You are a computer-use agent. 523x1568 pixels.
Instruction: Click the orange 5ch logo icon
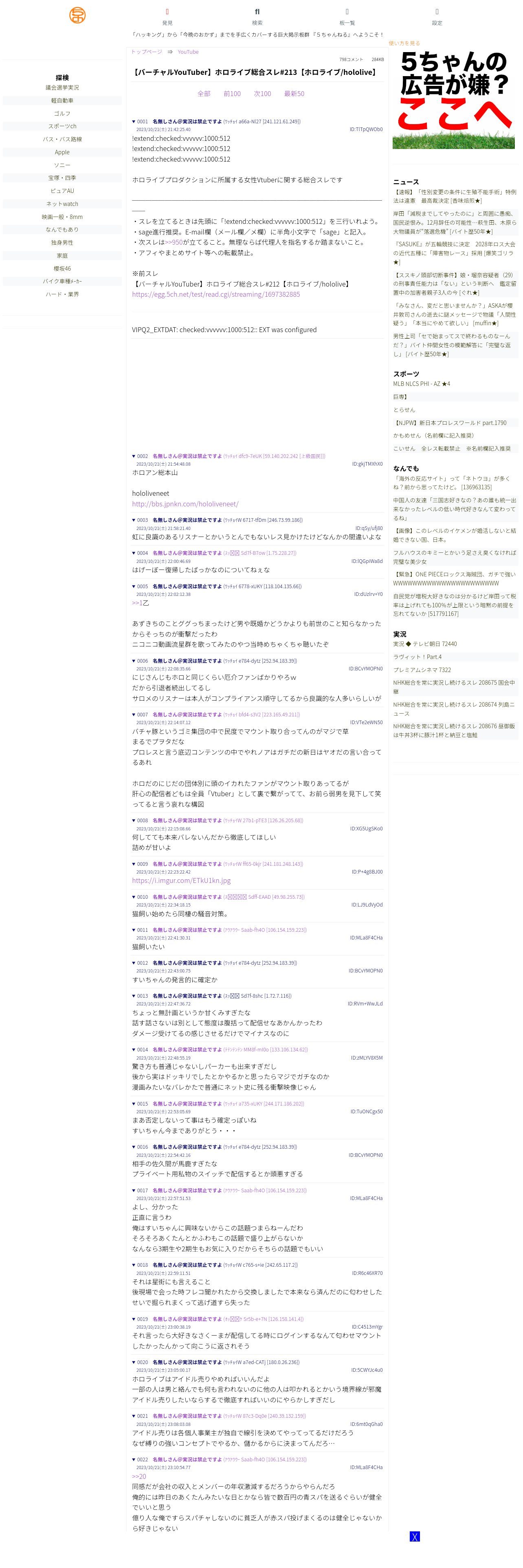coord(77,15)
